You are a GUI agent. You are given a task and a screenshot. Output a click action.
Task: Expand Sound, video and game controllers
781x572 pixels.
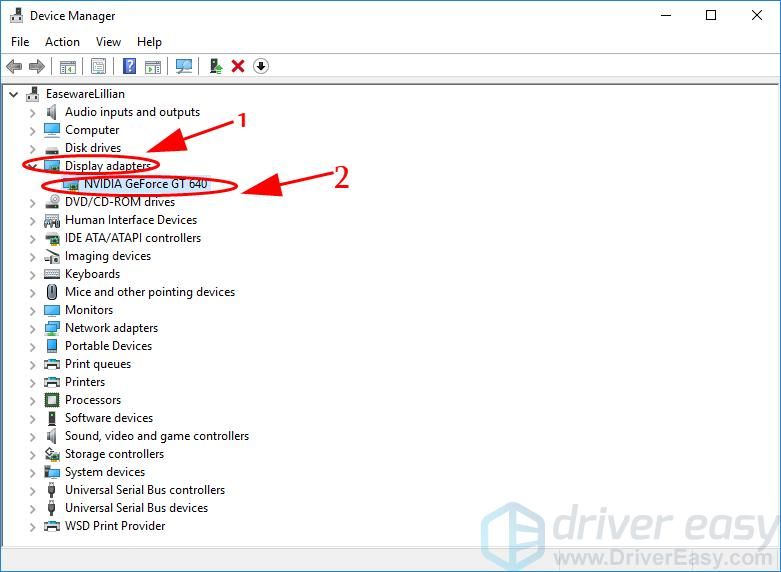32,436
